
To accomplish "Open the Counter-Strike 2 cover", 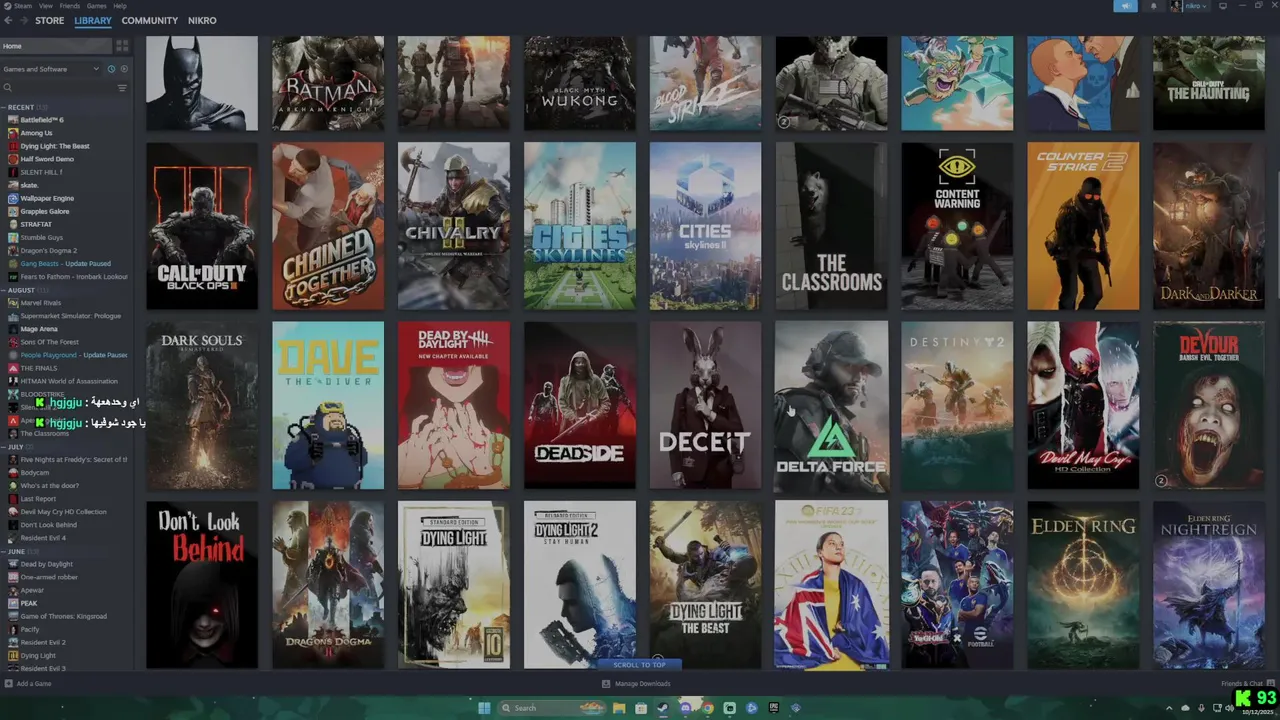I will coord(1083,226).
